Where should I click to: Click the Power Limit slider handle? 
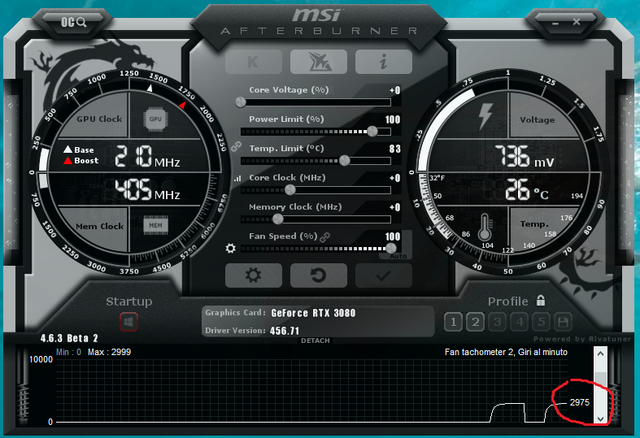[372, 131]
